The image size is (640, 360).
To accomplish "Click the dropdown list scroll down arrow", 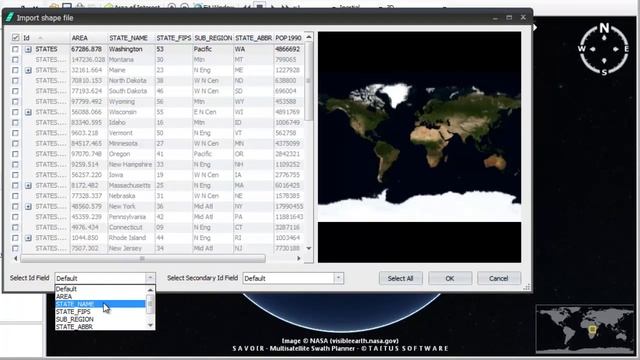I will coord(150,326).
